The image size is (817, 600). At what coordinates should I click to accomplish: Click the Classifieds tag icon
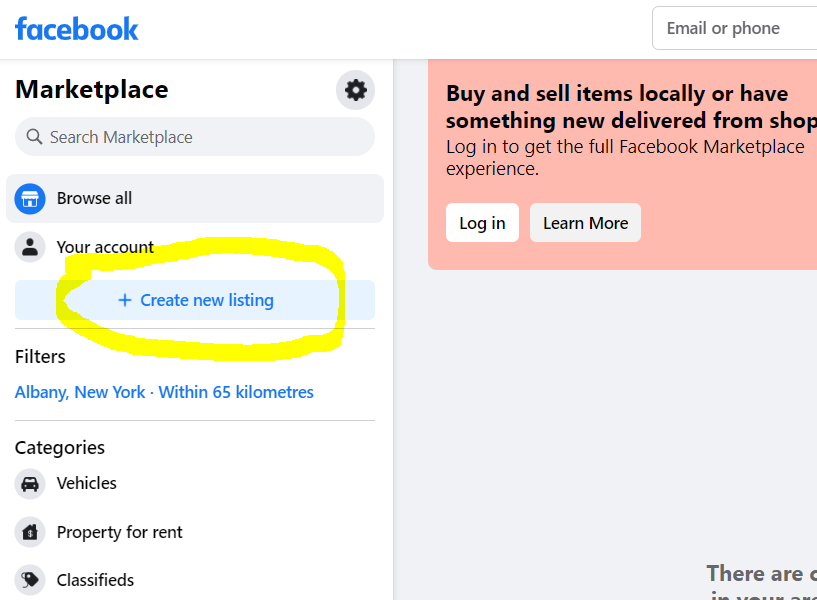(x=30, y=580)
